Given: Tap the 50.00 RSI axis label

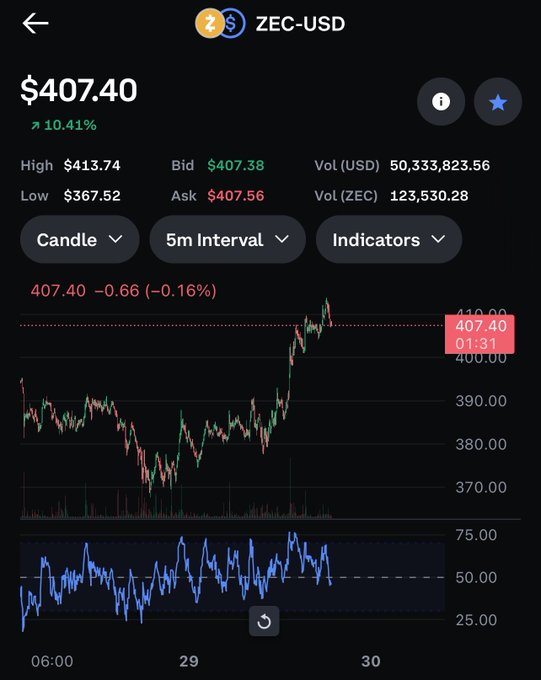Looking at the screenshot, I should (476, 577).
